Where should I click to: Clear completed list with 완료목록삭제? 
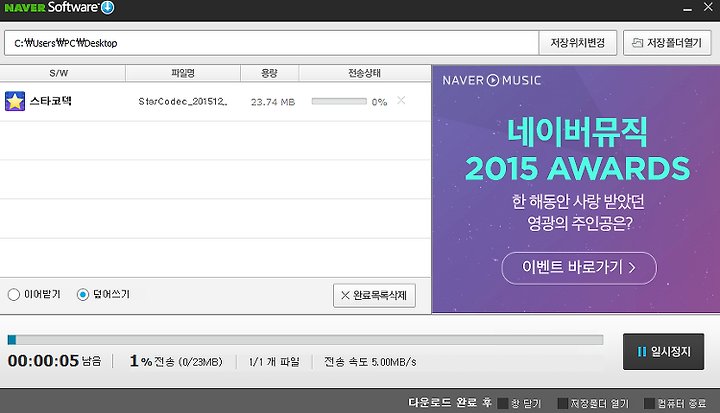[x=374, y=295]
